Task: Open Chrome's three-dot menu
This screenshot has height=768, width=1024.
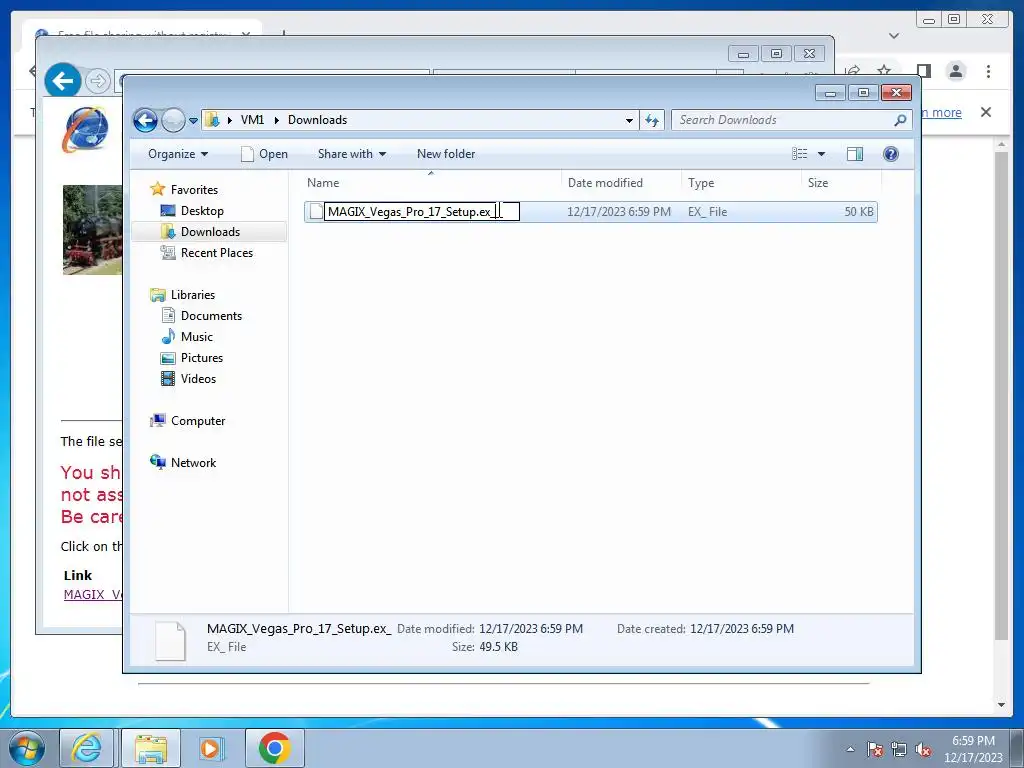Action: click(988, 71)
